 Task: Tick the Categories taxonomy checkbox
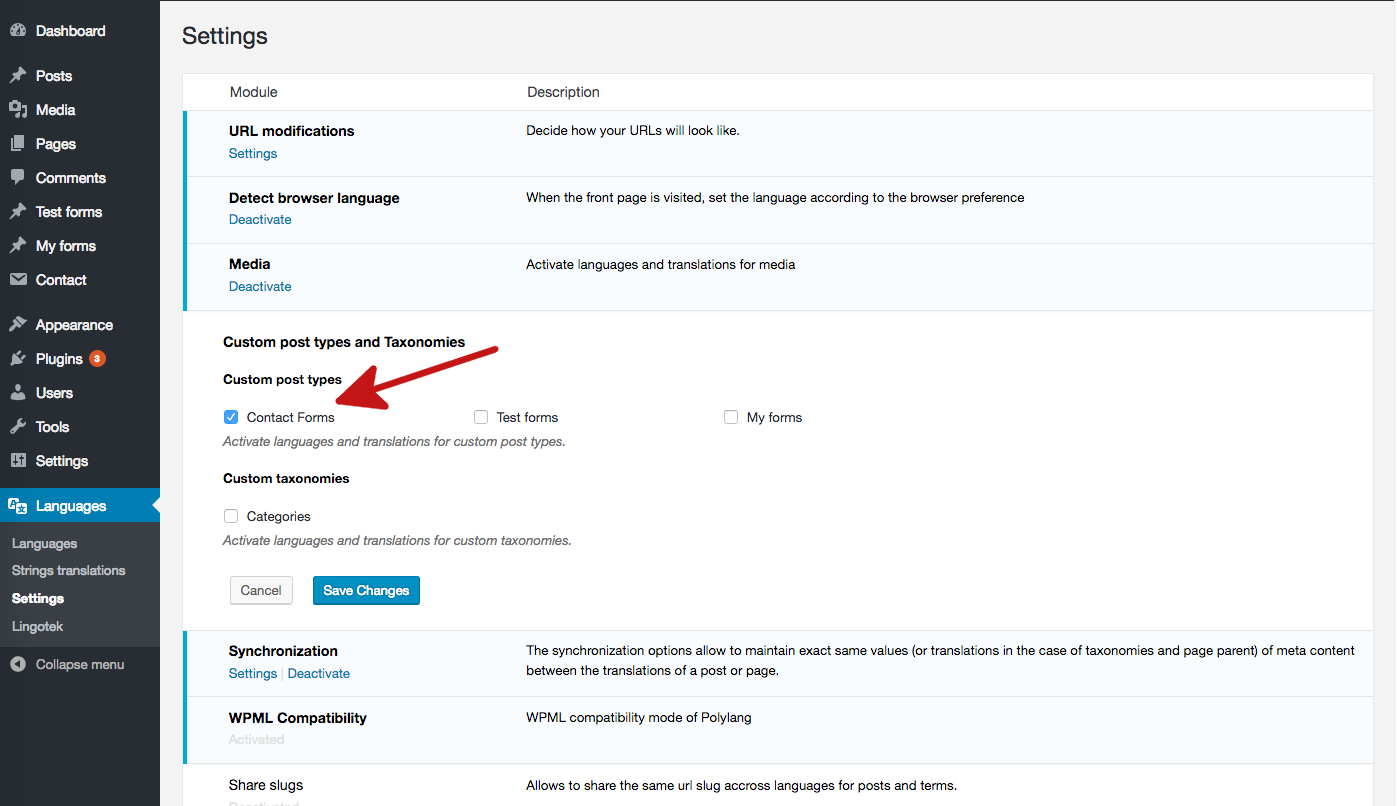click(231, 516)
